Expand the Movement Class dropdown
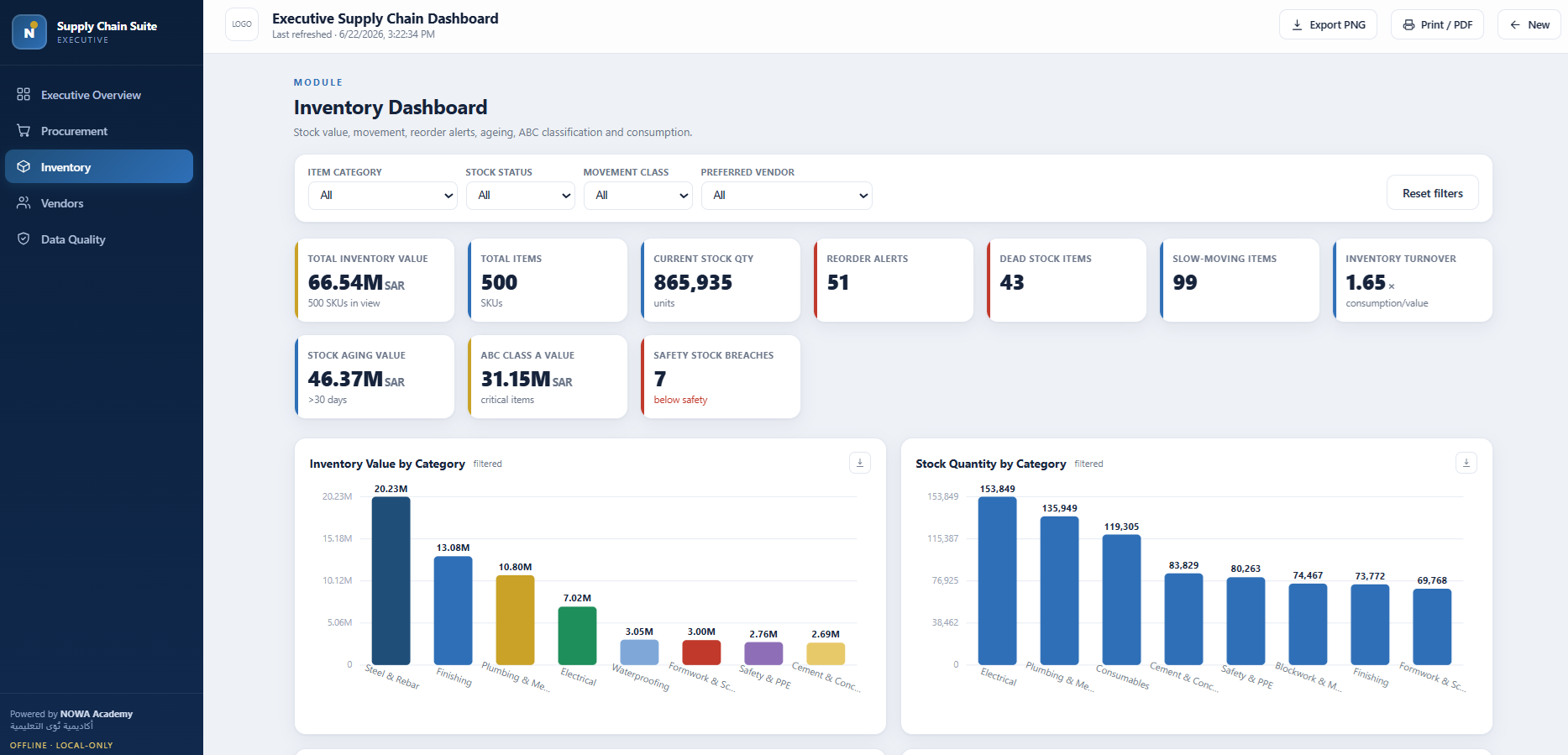Viewport: 1568px width, 755px height. click(638, 196)
